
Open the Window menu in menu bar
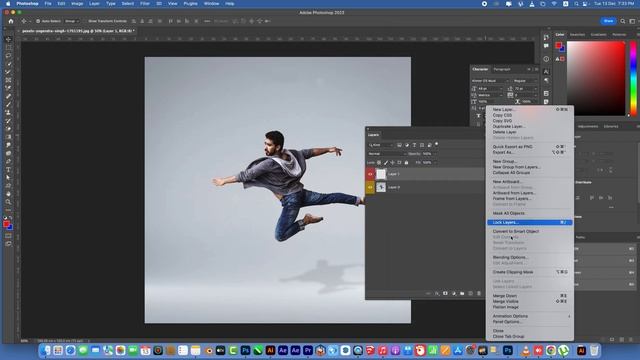[x=211, y=4]
